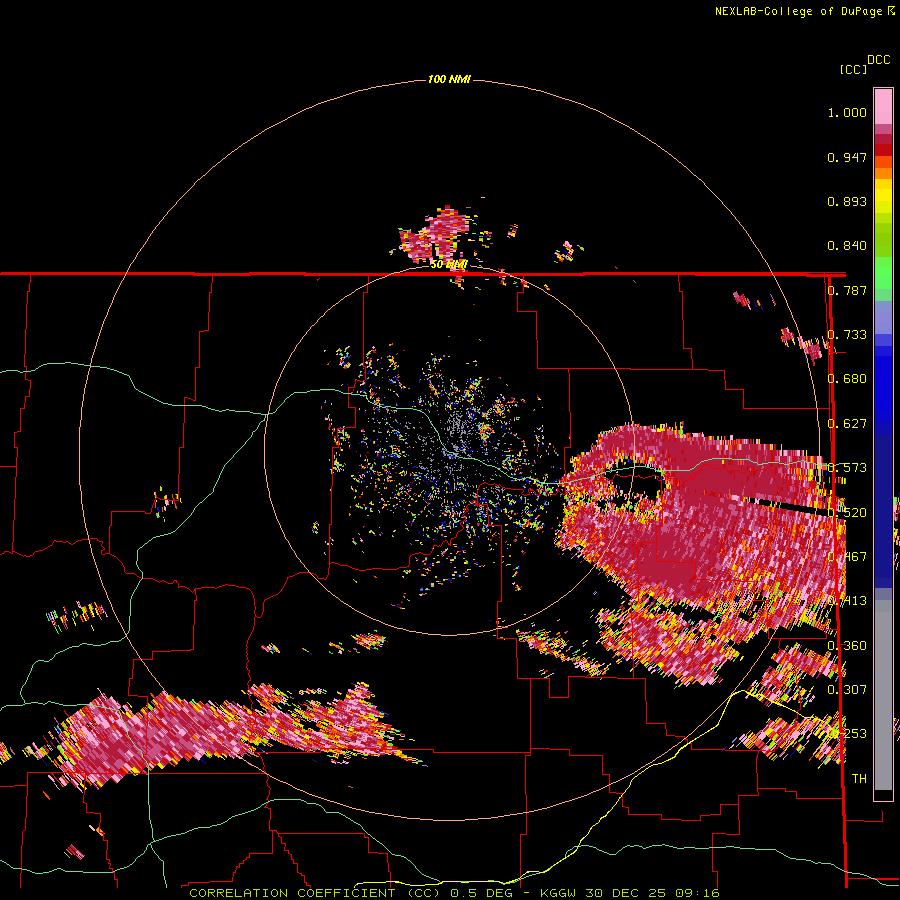The image size is (900, 900).
Task: Click the DCC label above the color scale
Action: click(x=879, y=60)
